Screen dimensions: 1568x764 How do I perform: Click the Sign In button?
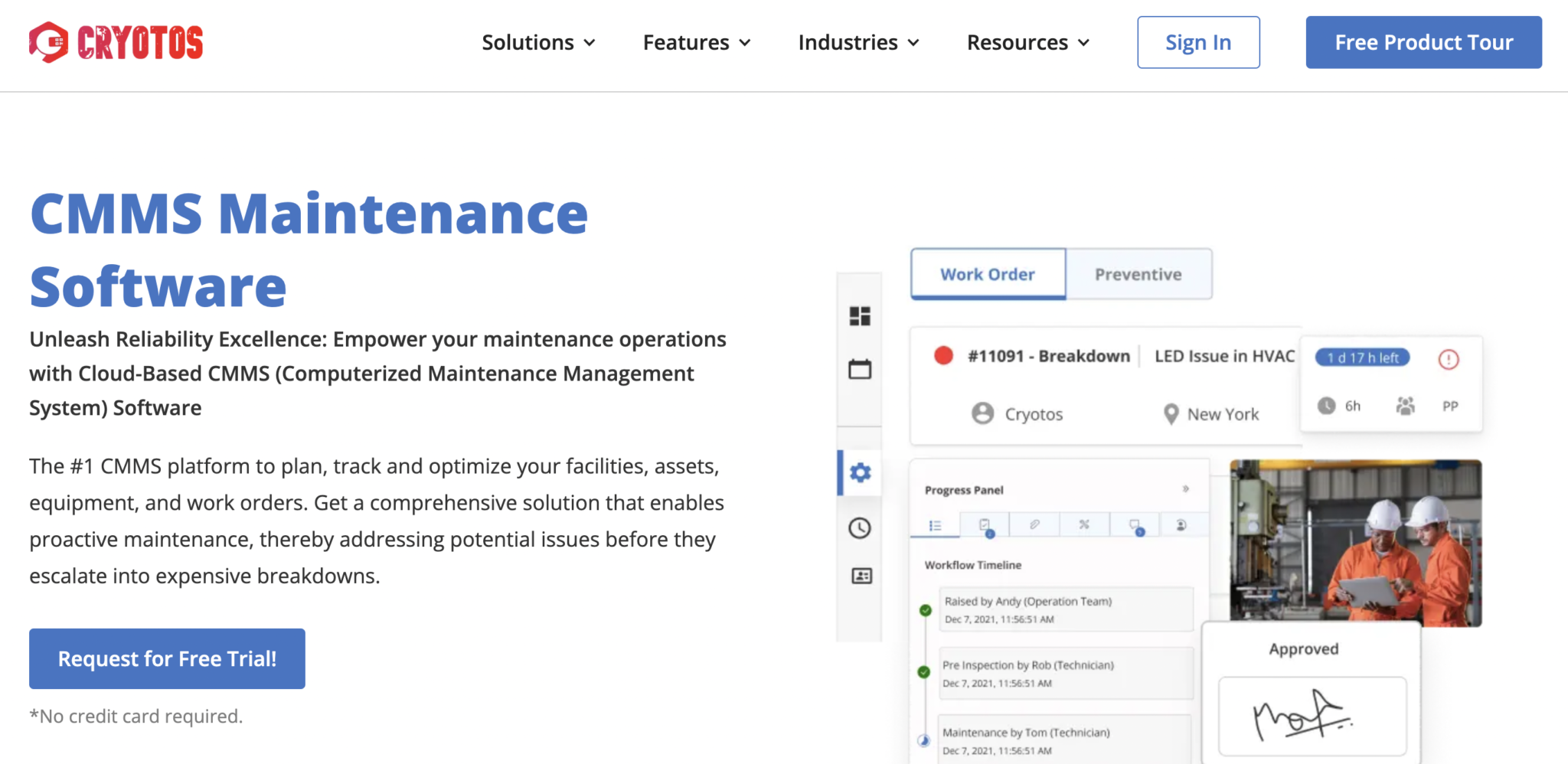click(x=1198, y=43)
